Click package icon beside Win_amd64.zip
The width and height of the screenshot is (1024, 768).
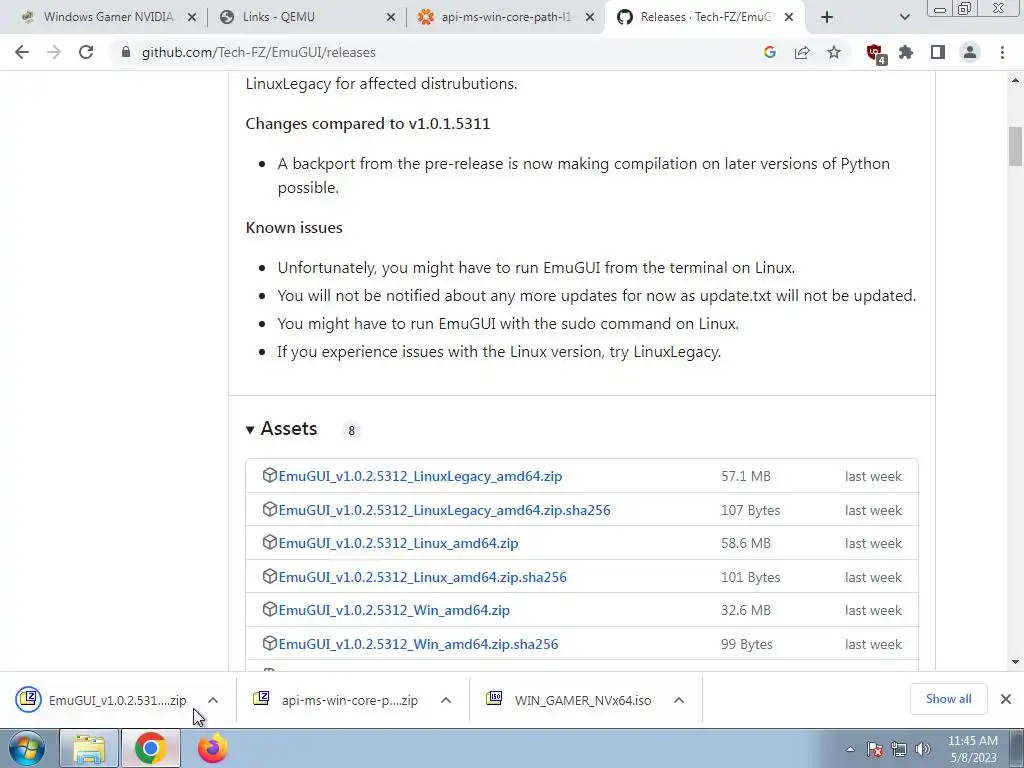click(x=269, y=609)
